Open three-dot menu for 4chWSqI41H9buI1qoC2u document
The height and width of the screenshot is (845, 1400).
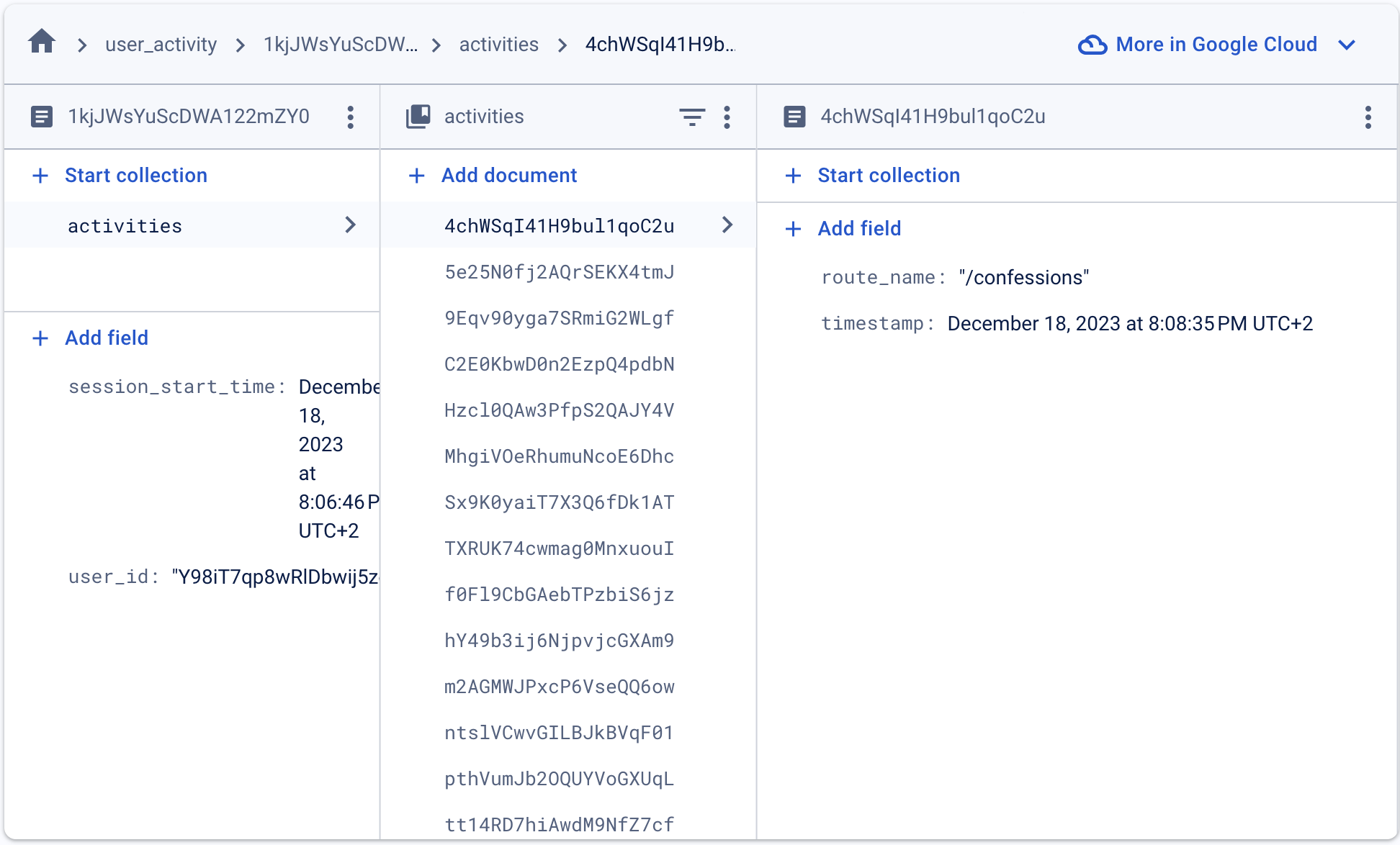(1368, 117)
